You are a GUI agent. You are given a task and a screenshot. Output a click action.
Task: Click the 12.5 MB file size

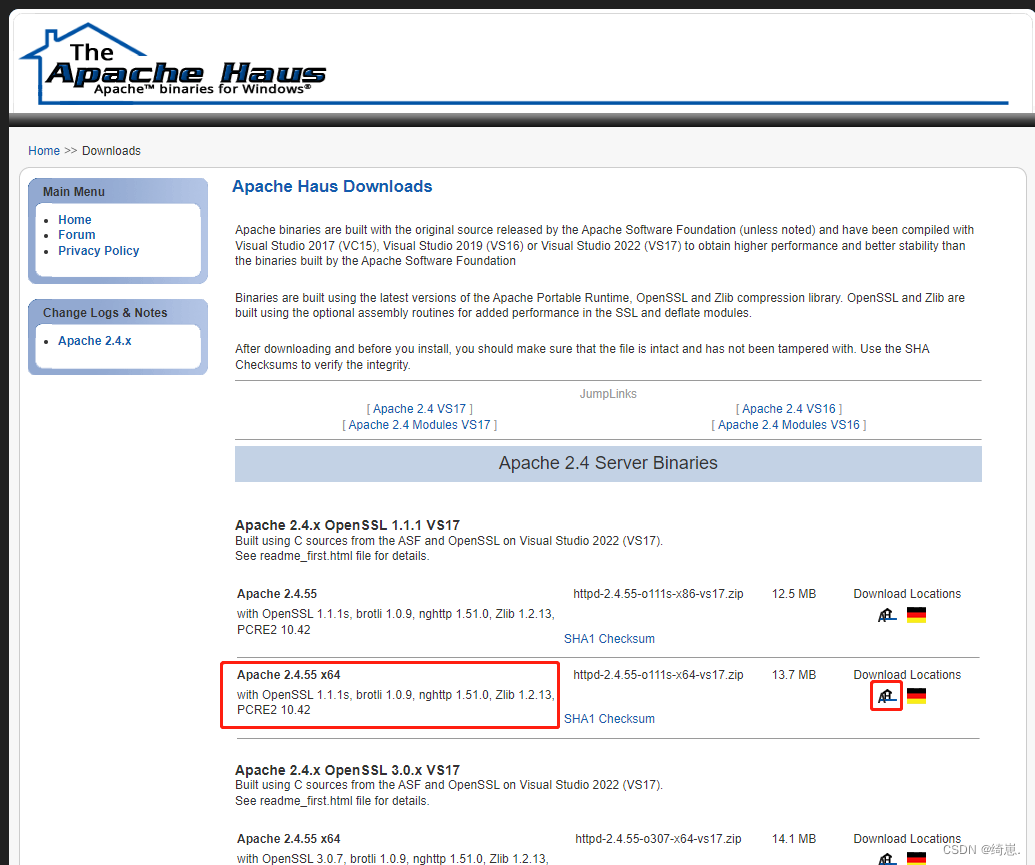point(794,594)
